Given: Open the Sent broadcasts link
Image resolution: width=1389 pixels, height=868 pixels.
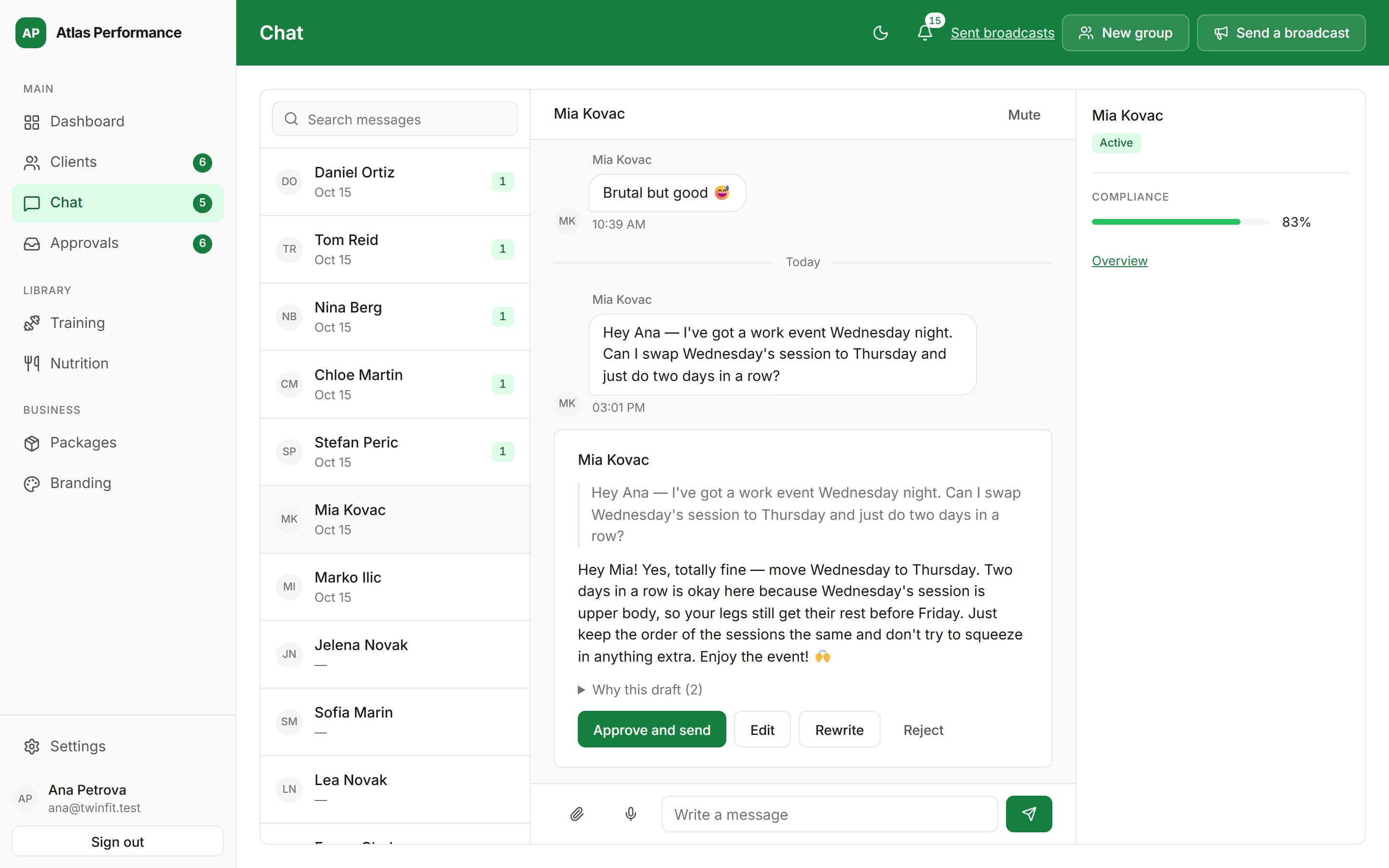Looking at the screenshot, I should (x=1002, y=33).
